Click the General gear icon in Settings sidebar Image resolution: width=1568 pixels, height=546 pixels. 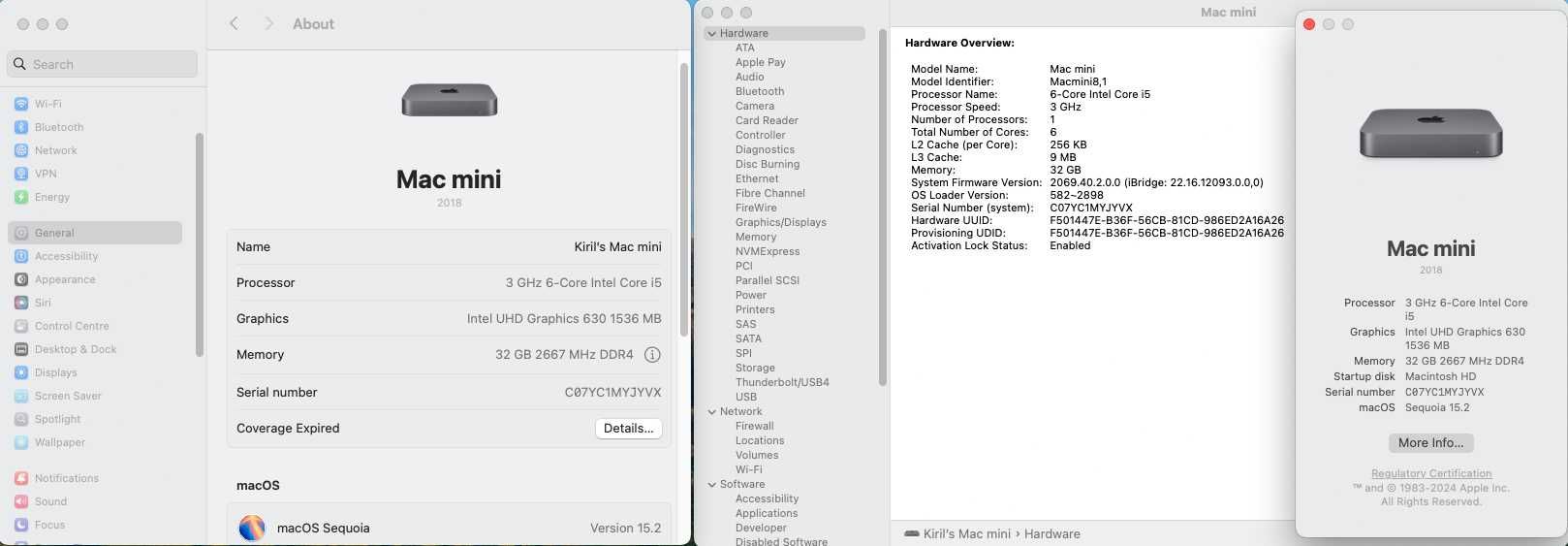pyautogui.click(x=21, y=233)
